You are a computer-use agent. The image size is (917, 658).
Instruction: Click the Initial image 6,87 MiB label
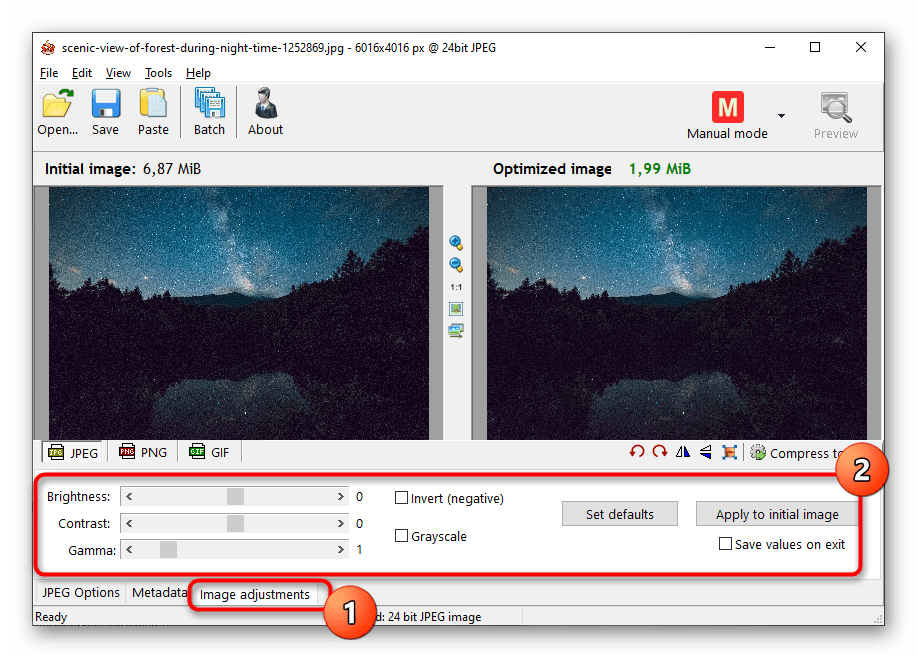123,169
